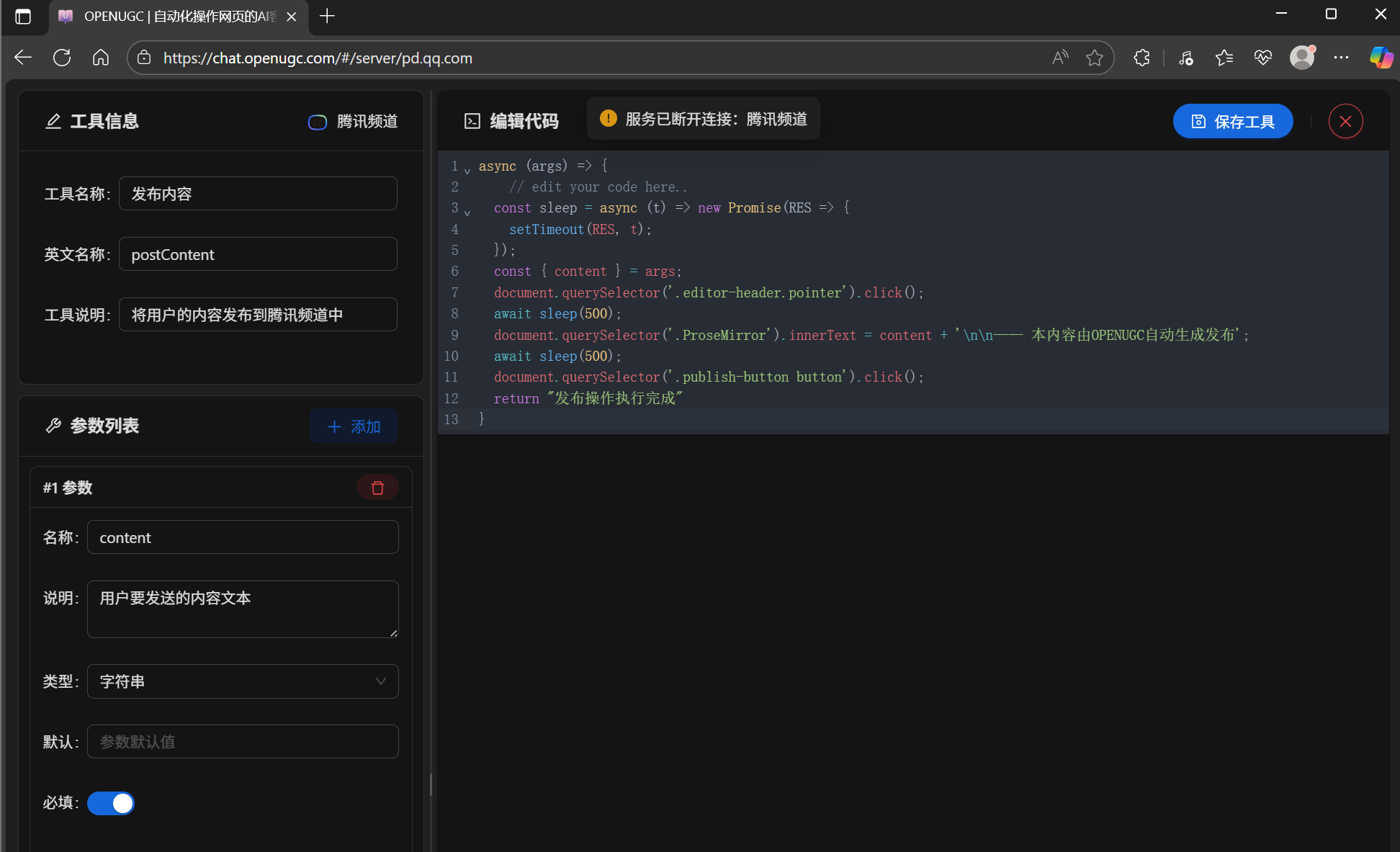Open the 类型 字符串 dropdown
The width and height of the screenshot is (1400, 852).
(243, 681)
